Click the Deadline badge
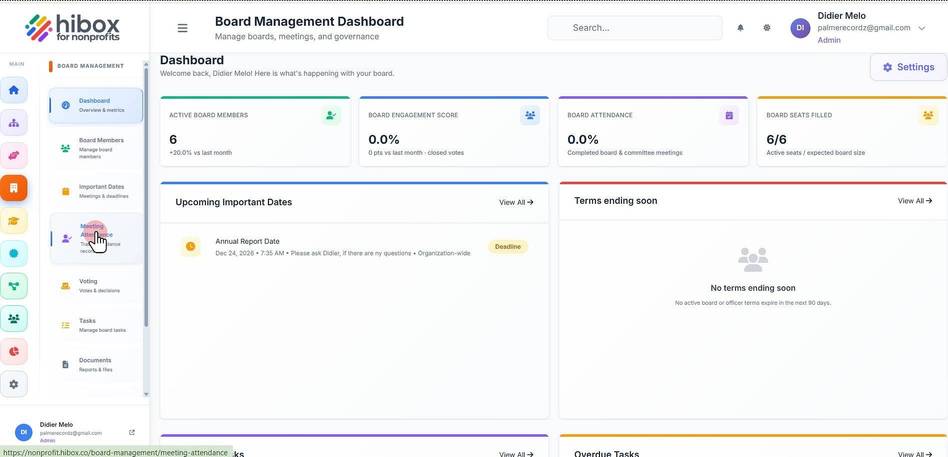The height and width of the screenshot is (457, 948). 508,247
